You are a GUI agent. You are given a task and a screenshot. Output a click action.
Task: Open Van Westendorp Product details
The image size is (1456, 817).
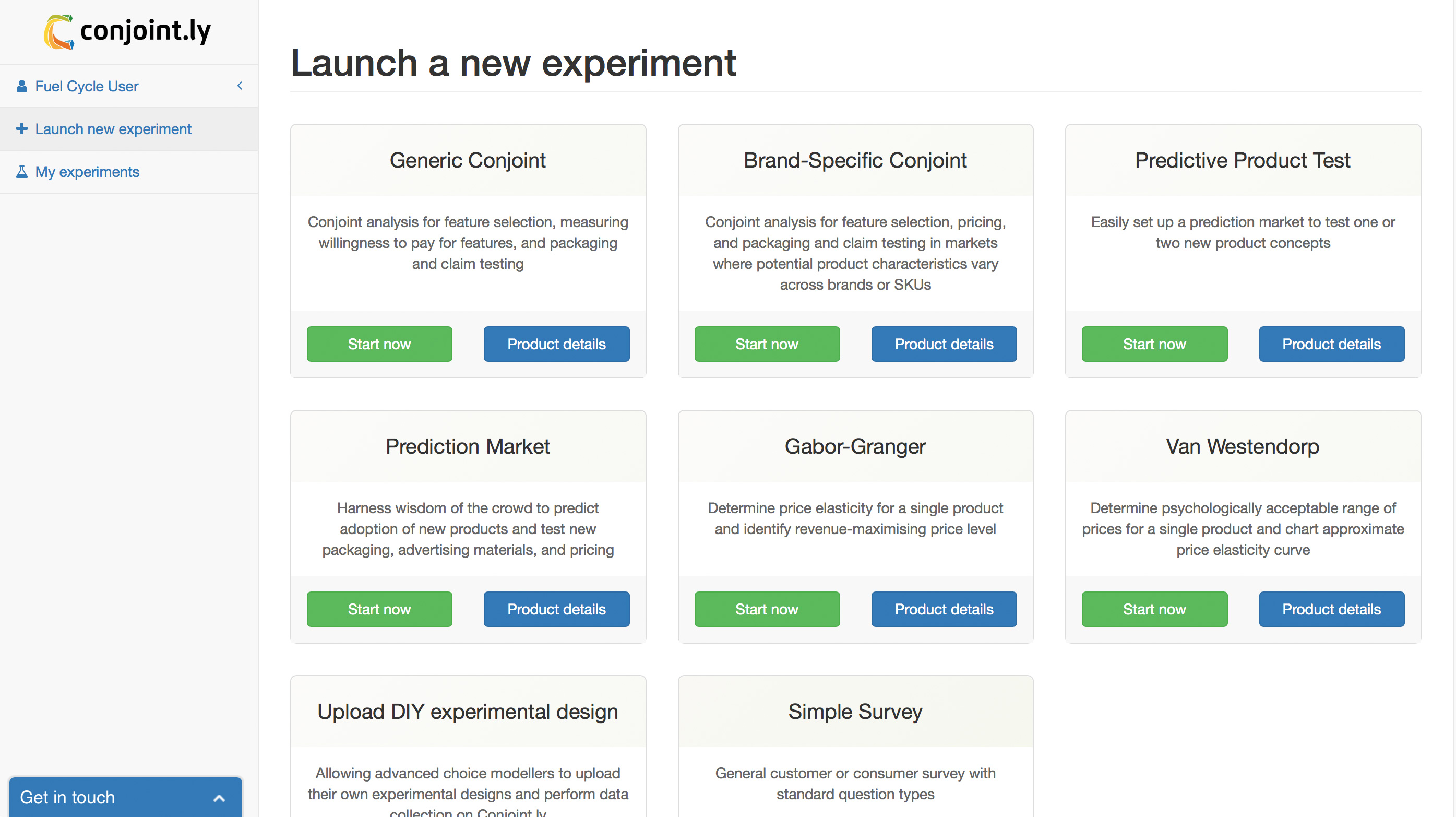tap(1331, 609)
